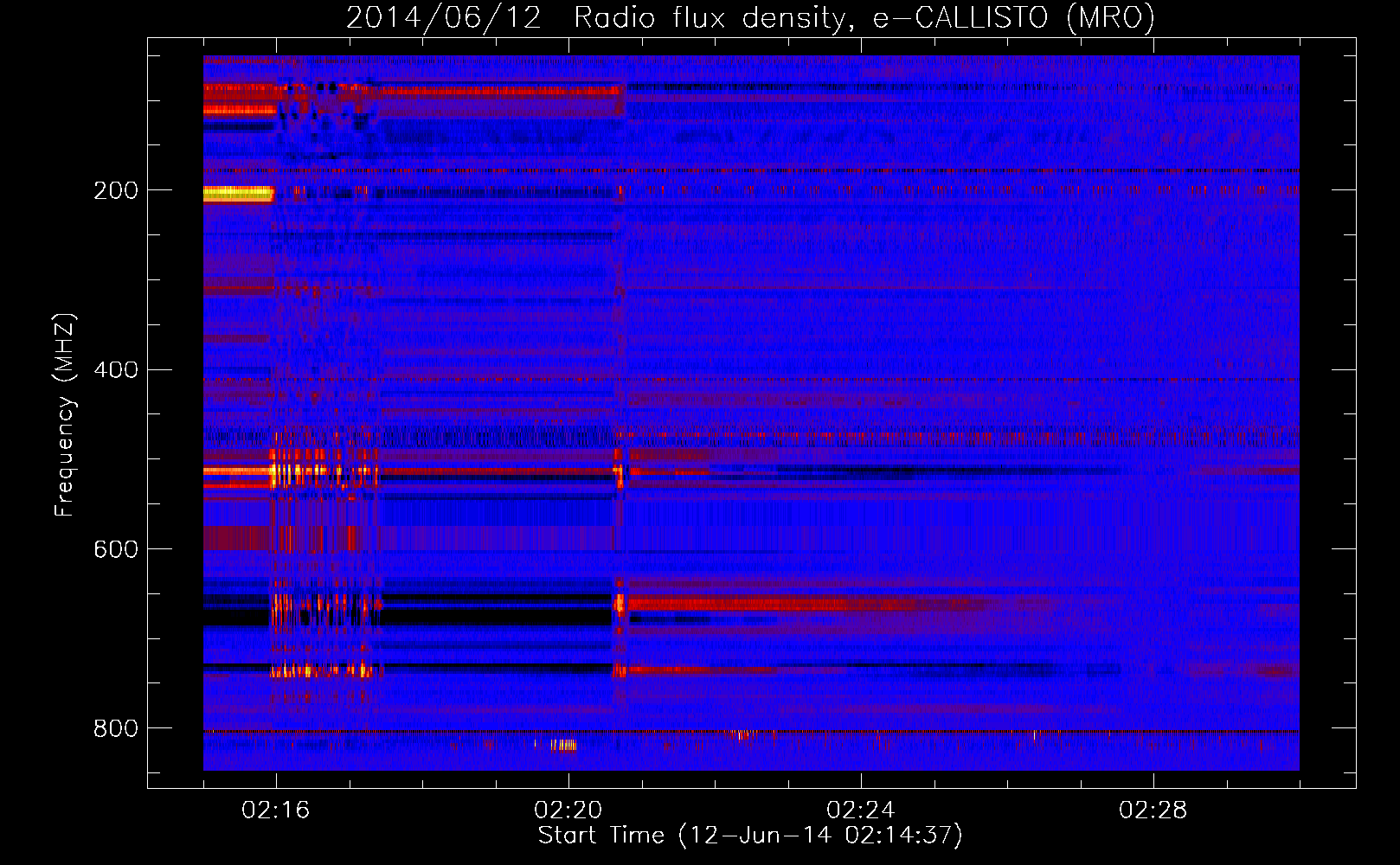
Task: Click the 400 frequency tick label
Action: [x=116, y=370]
